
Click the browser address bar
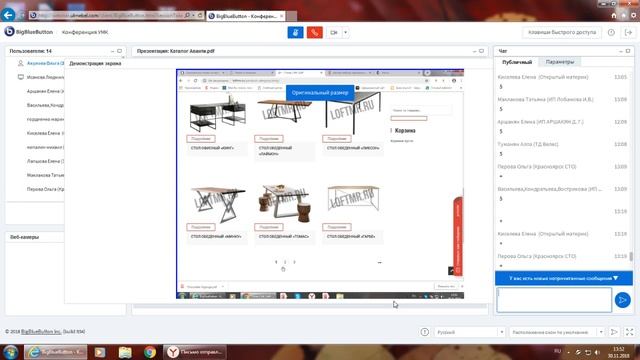(x=110, y=16)
